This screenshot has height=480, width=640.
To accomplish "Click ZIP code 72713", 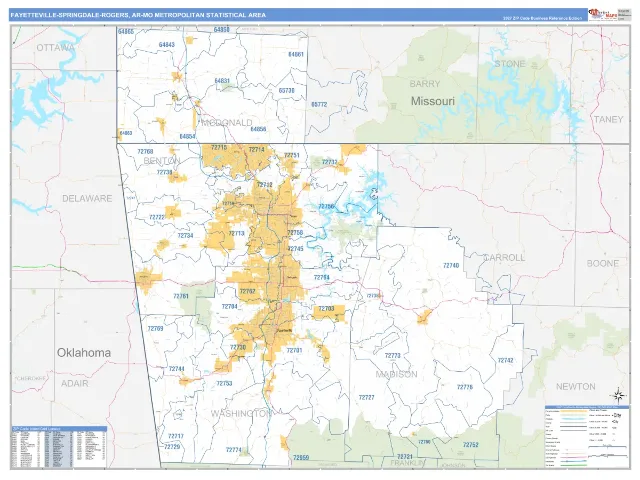I will [x=236, y=233].
